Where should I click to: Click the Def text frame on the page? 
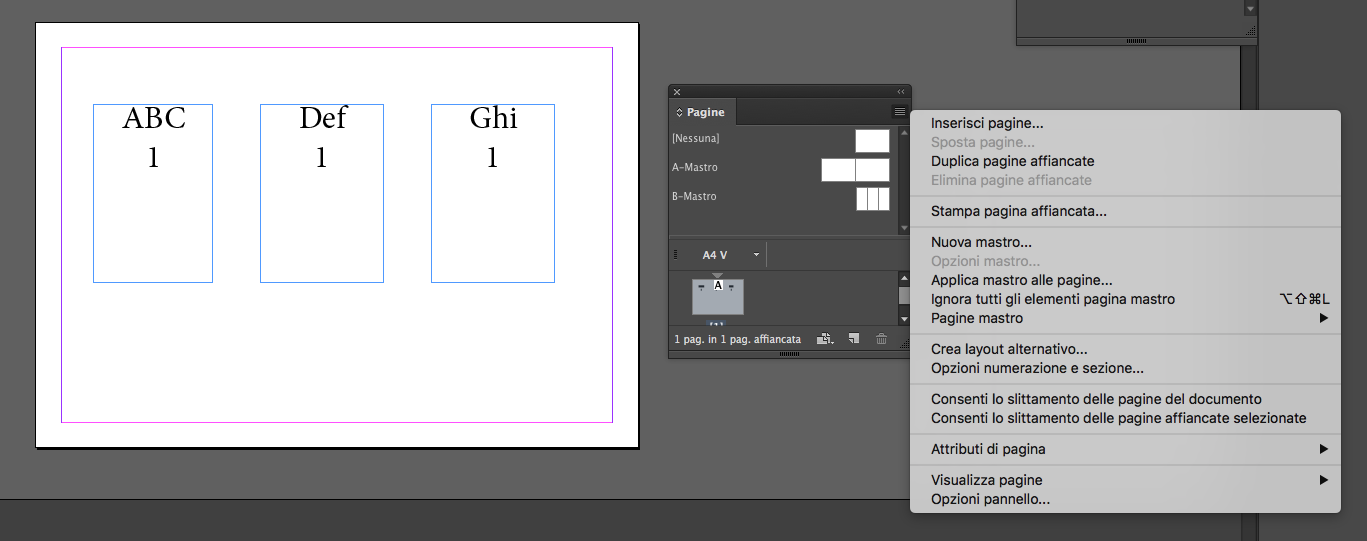tap(322, 193)
